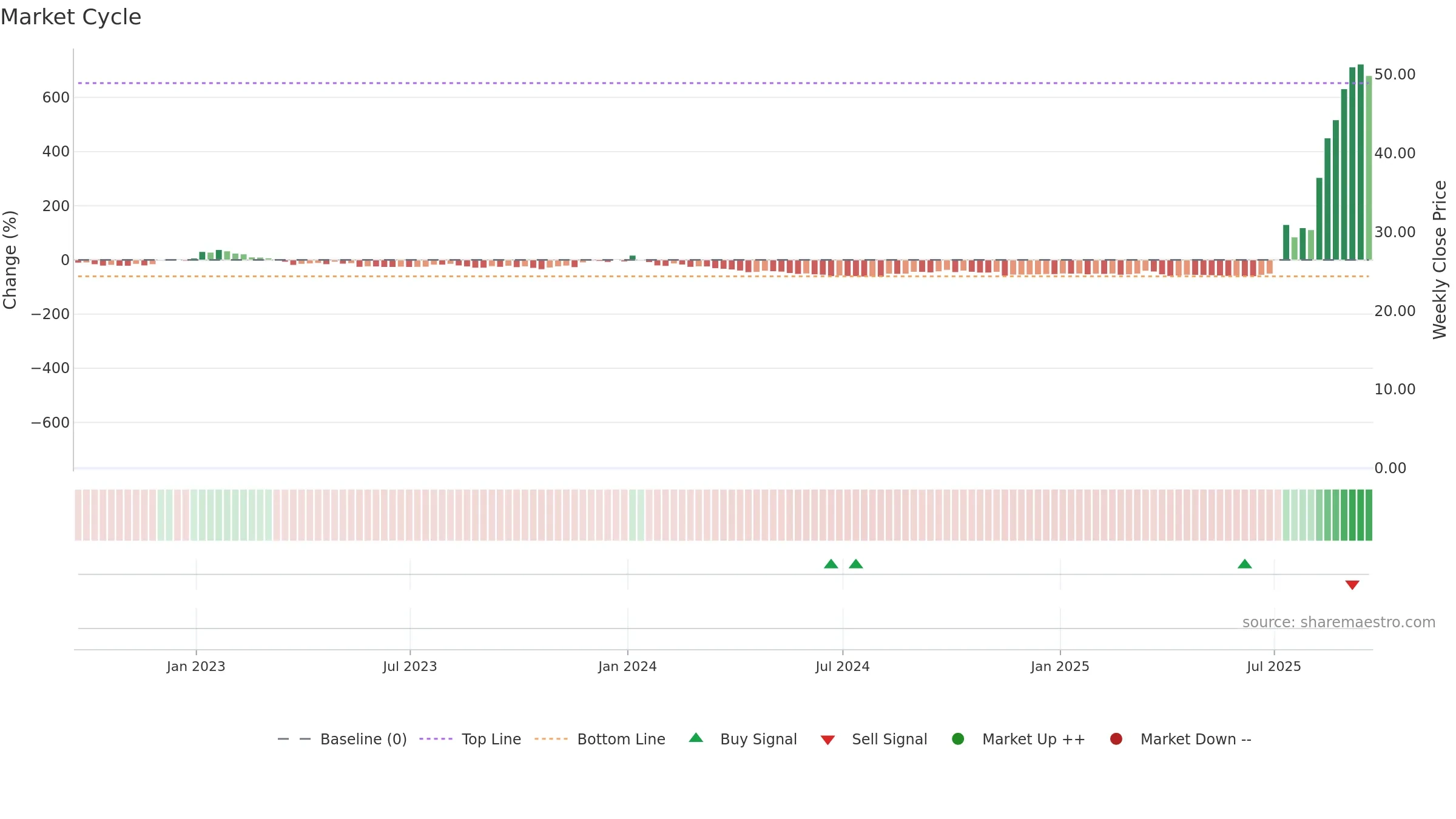Click the 600 tick on left axis
The height and width of the screenshot is (819, 1456).
tap(56, 98)
